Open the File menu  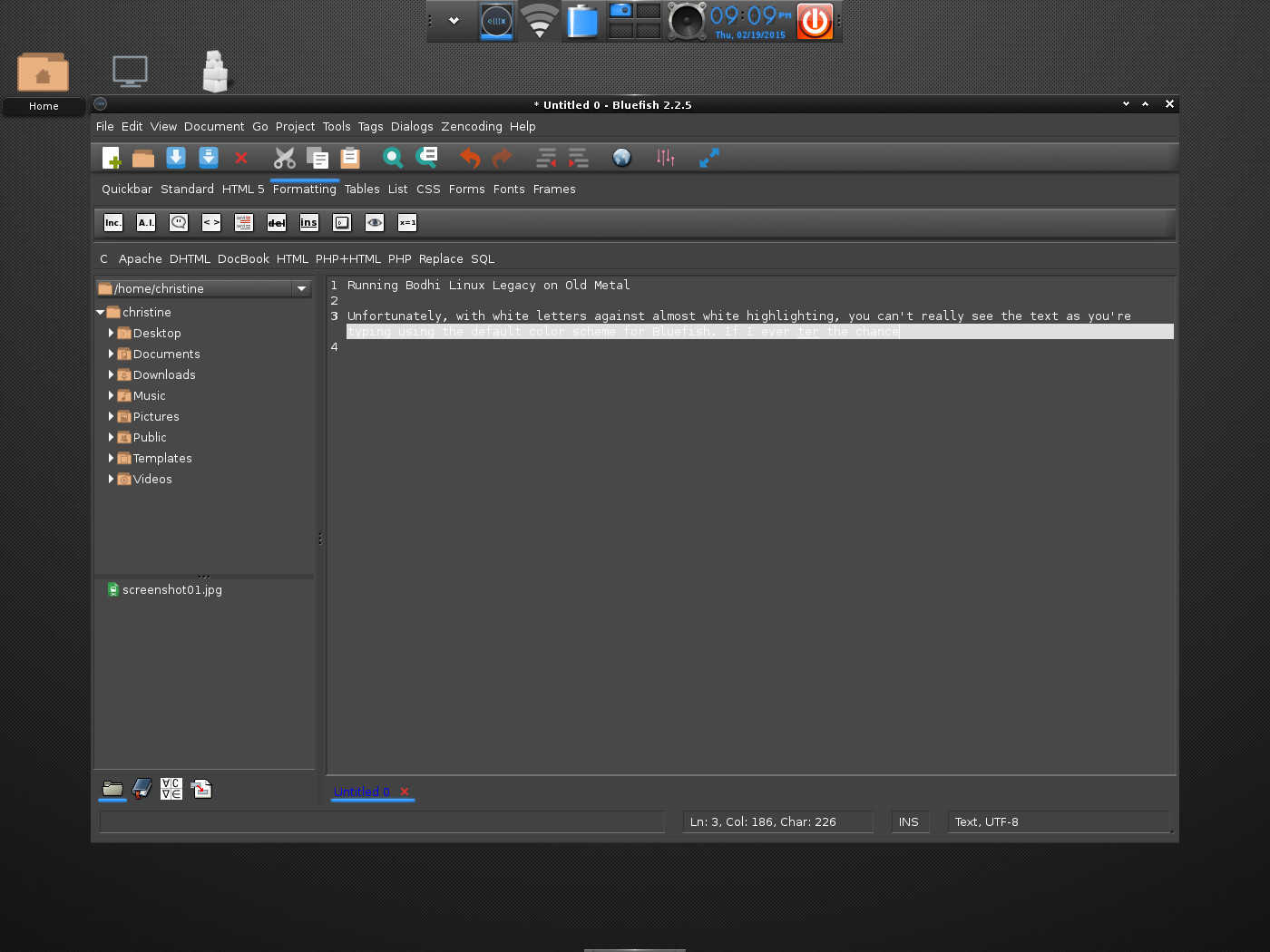click(x=105, y=126)
